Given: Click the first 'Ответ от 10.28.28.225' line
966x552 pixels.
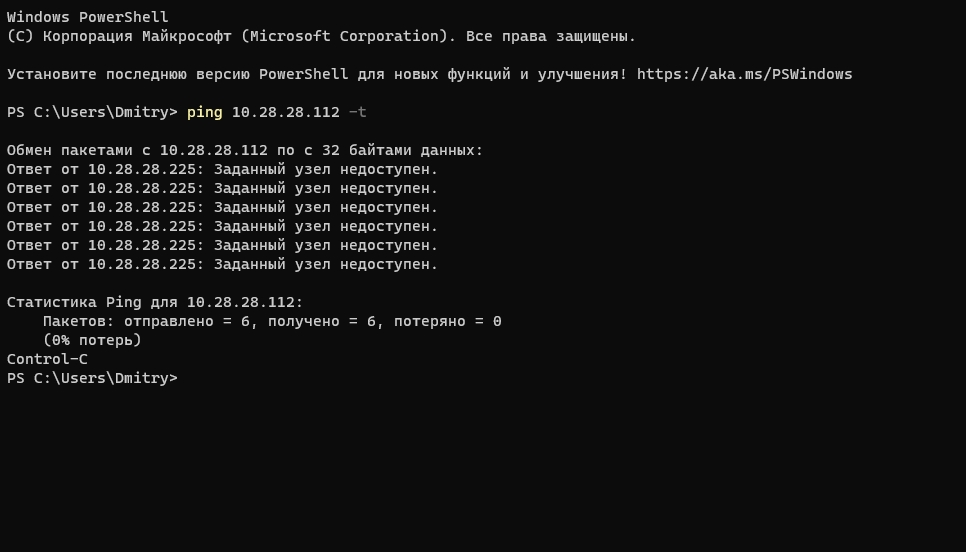Looking at the screenshot, I should point(222,169).
